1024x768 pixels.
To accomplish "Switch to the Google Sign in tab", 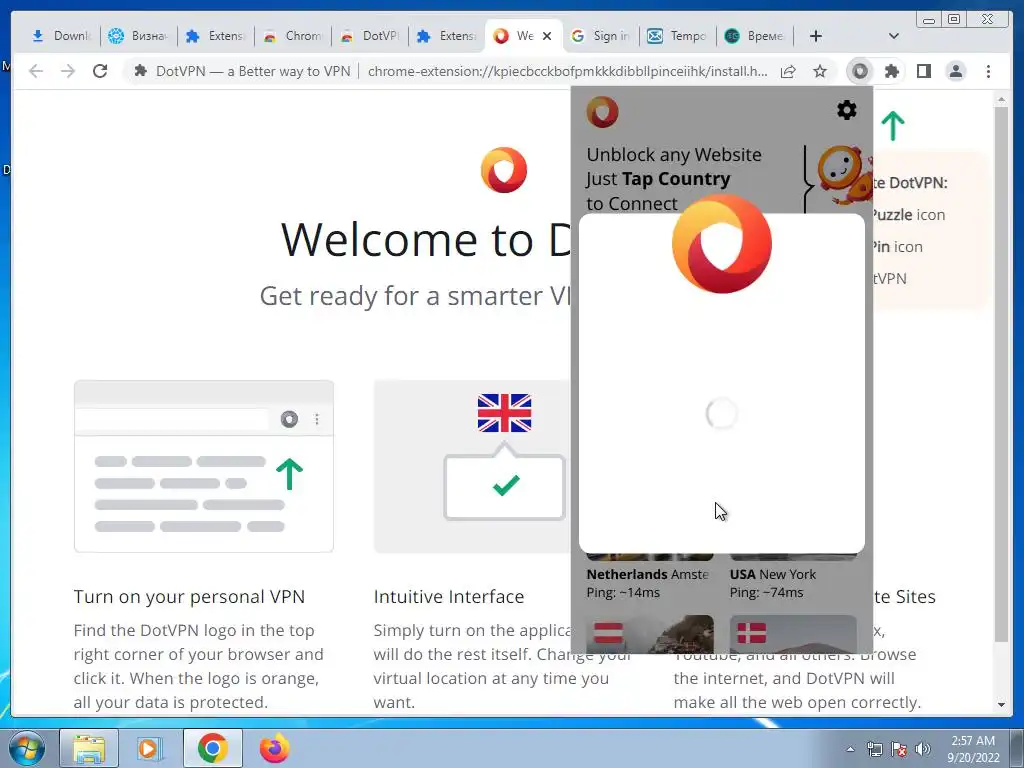I will coord(600,36).
